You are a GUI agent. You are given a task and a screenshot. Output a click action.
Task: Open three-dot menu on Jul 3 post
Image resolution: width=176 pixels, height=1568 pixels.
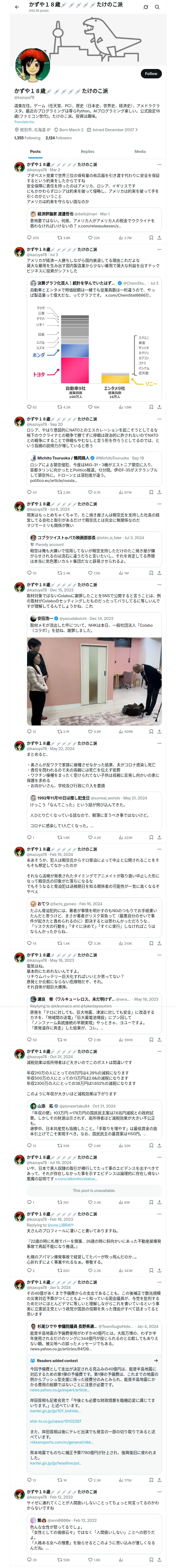159,250
